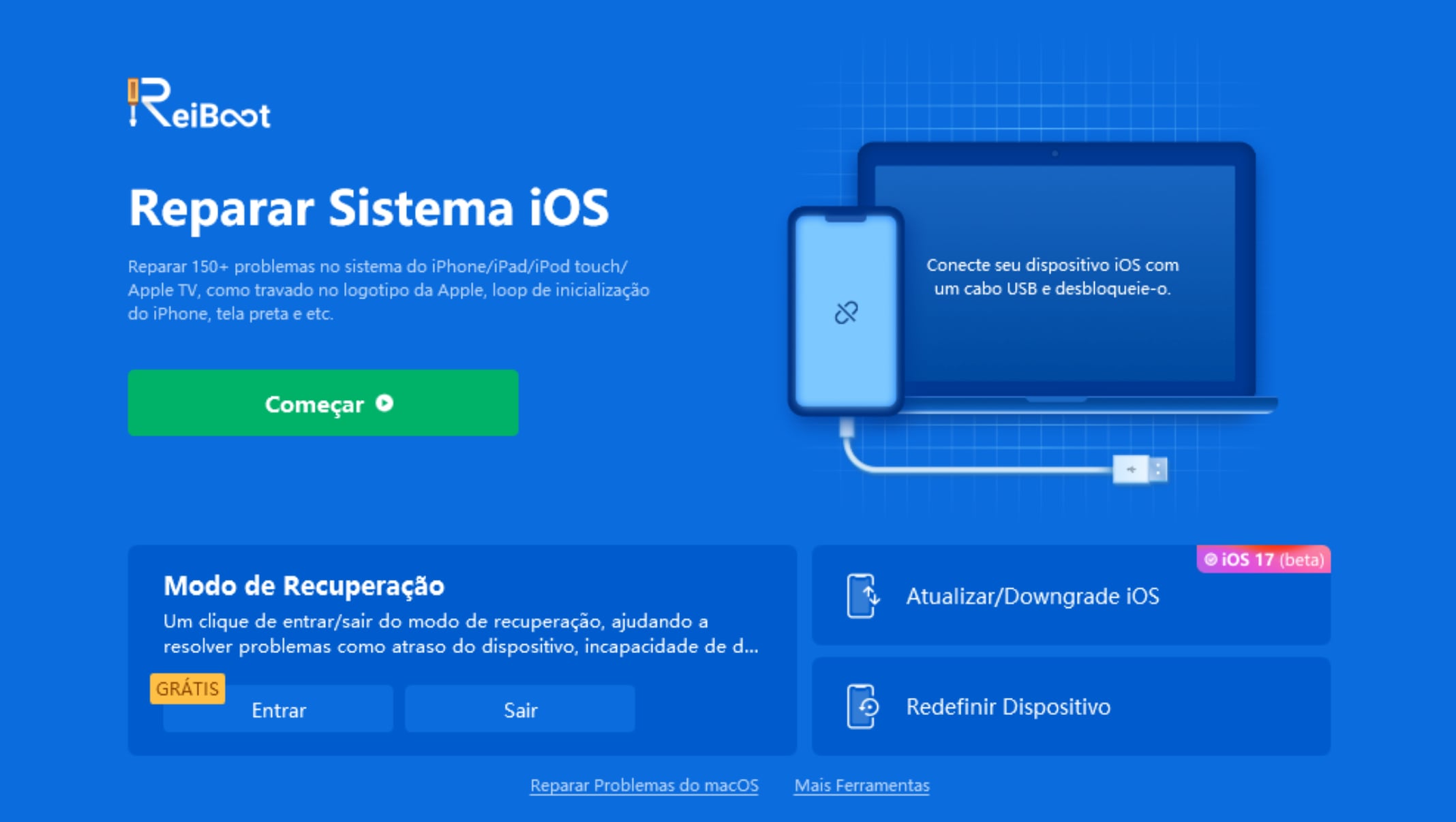Open Redefinir Dispositivo option
The width and height of the screenshot is (1456, 822).
click(x=1071, y=706)
